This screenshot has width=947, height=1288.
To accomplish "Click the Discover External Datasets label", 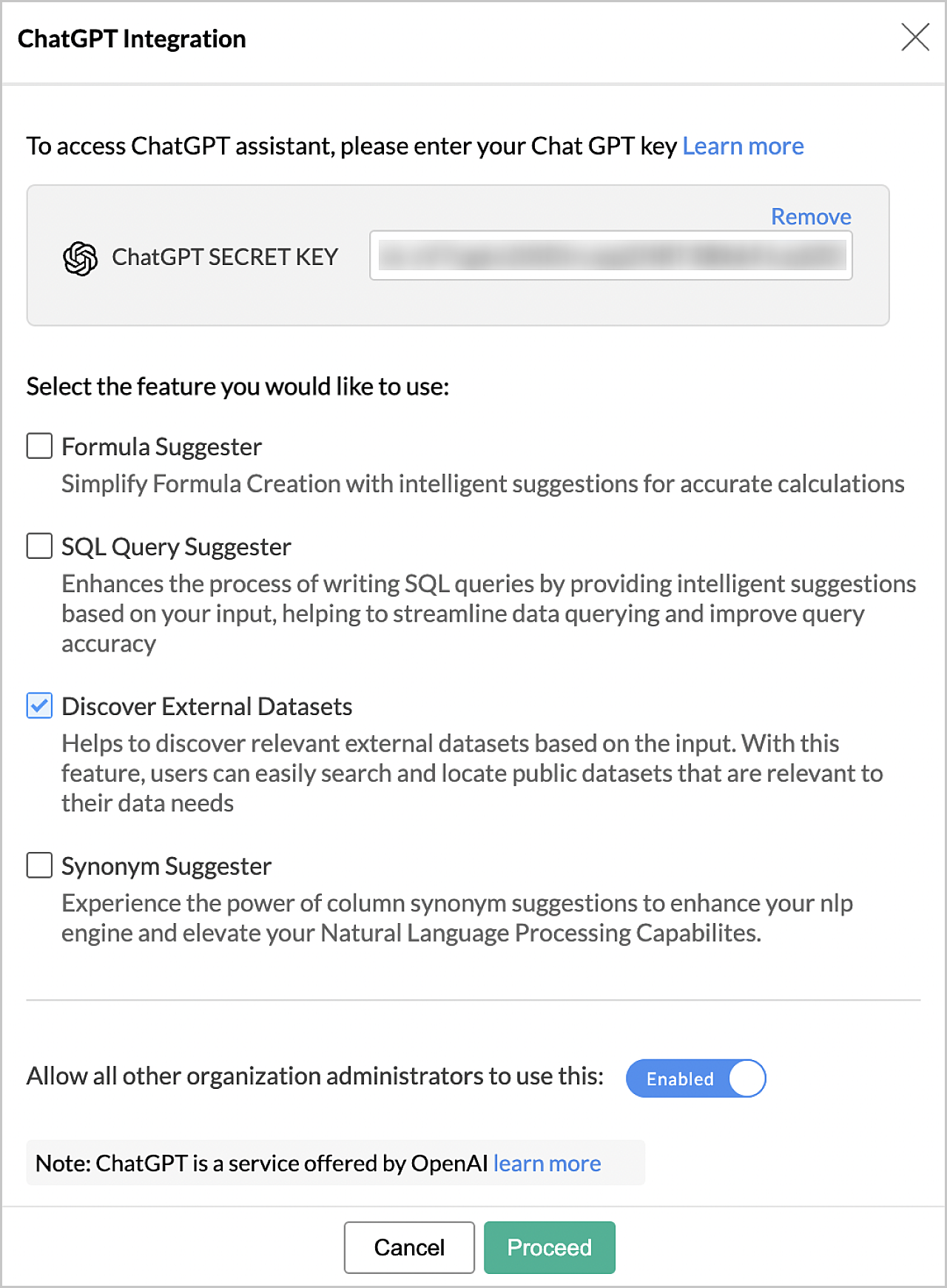I will click(x=206, y=707).
